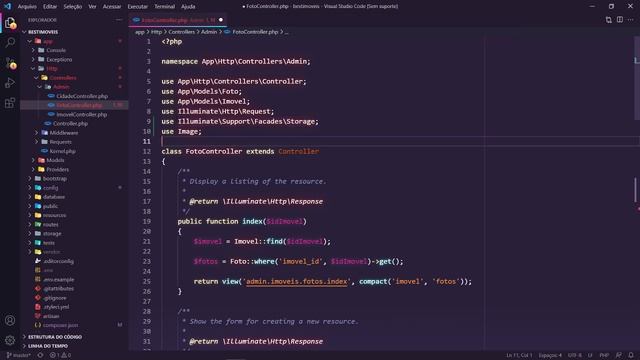The image size is (640, 360).
Task: Open the Accounts icon in activity bar
Action: coord(10,320)
